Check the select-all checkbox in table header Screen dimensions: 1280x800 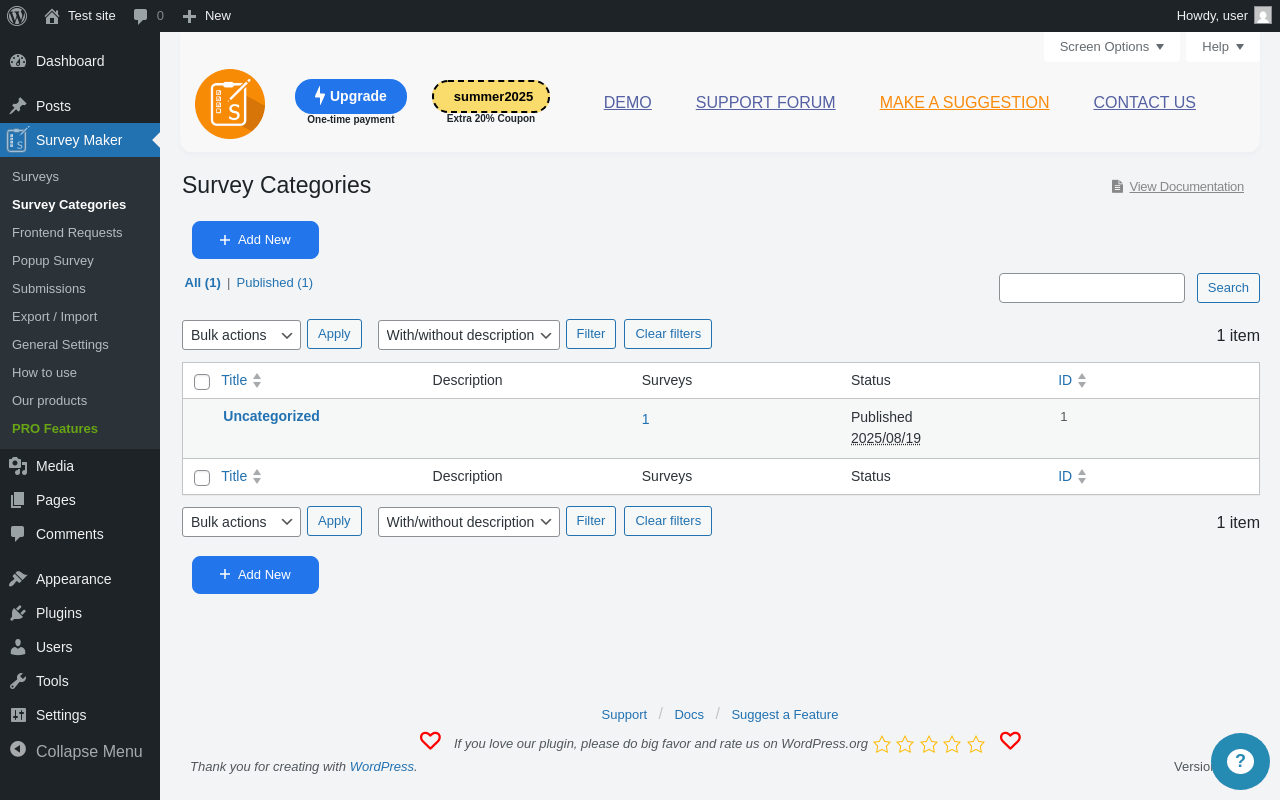pyautogui.click(x=202, y=382)
